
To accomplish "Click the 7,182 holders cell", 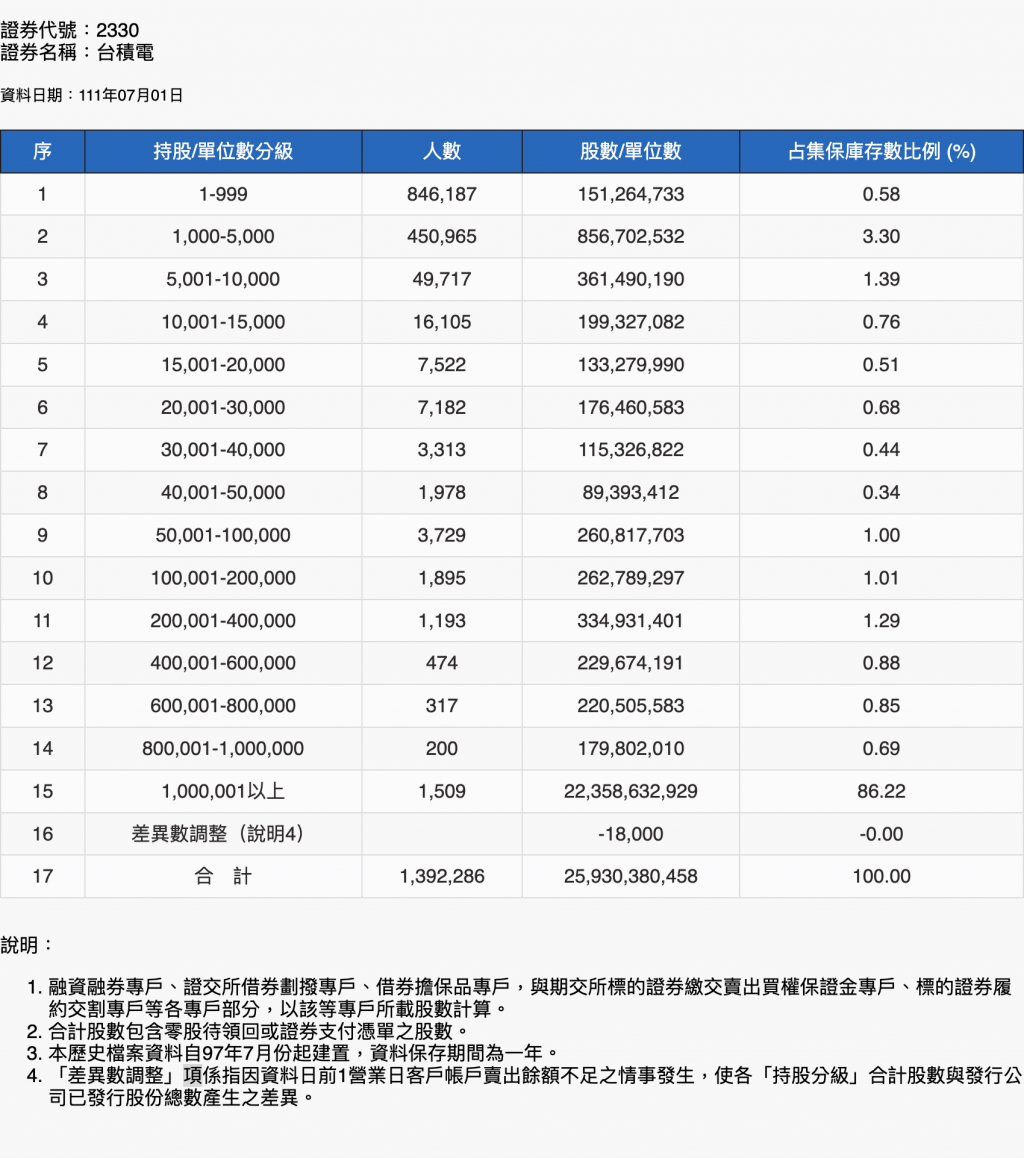I will click(x=441, y=408).
